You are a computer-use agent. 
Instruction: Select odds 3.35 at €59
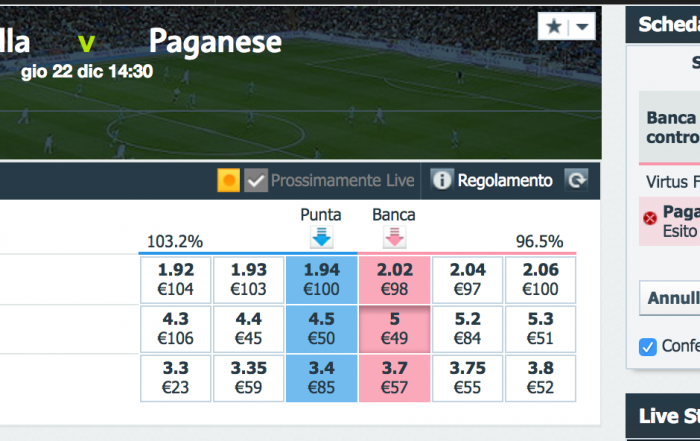click(x=249, y=378)
